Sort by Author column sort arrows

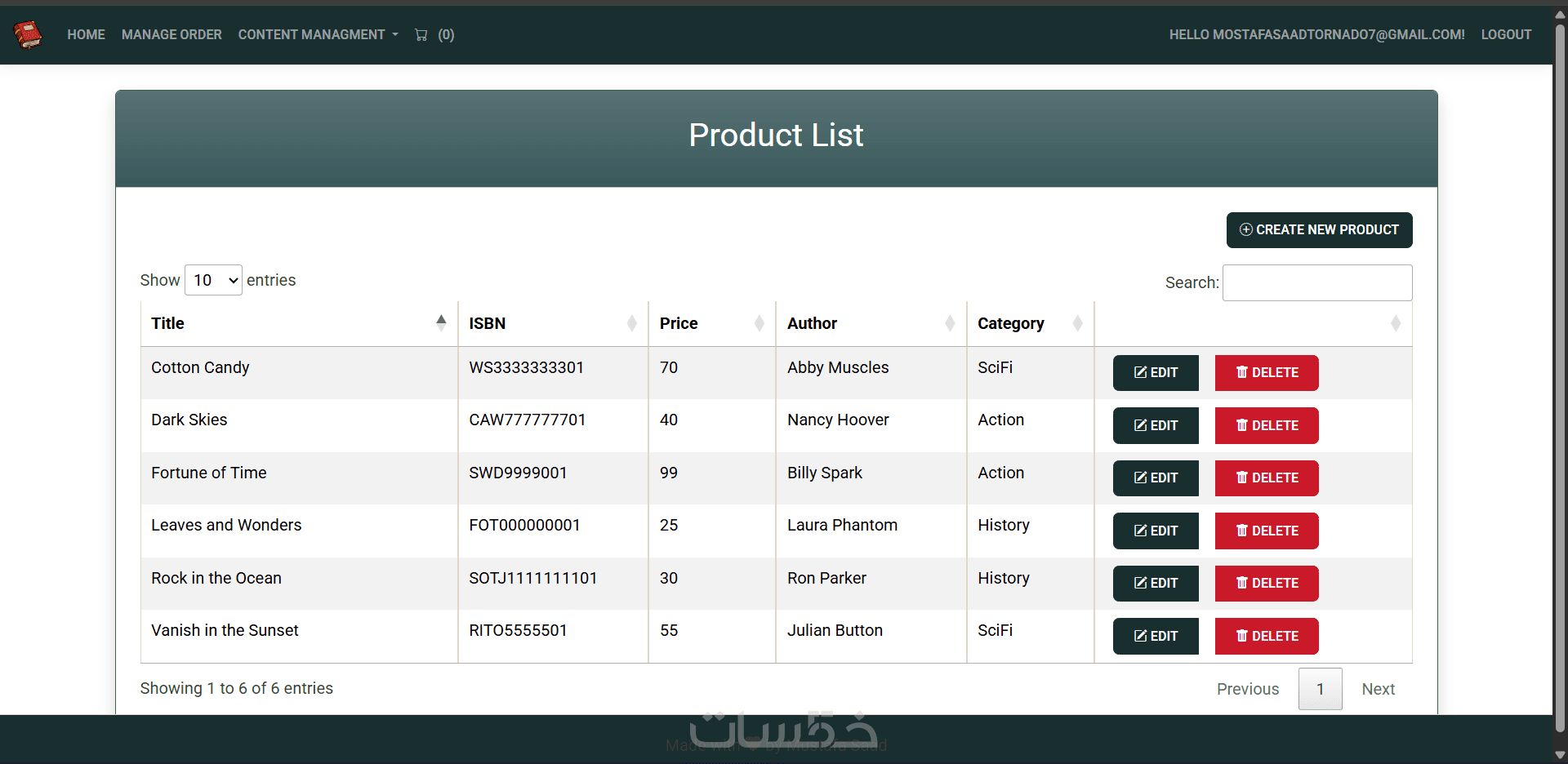point(950,323)
